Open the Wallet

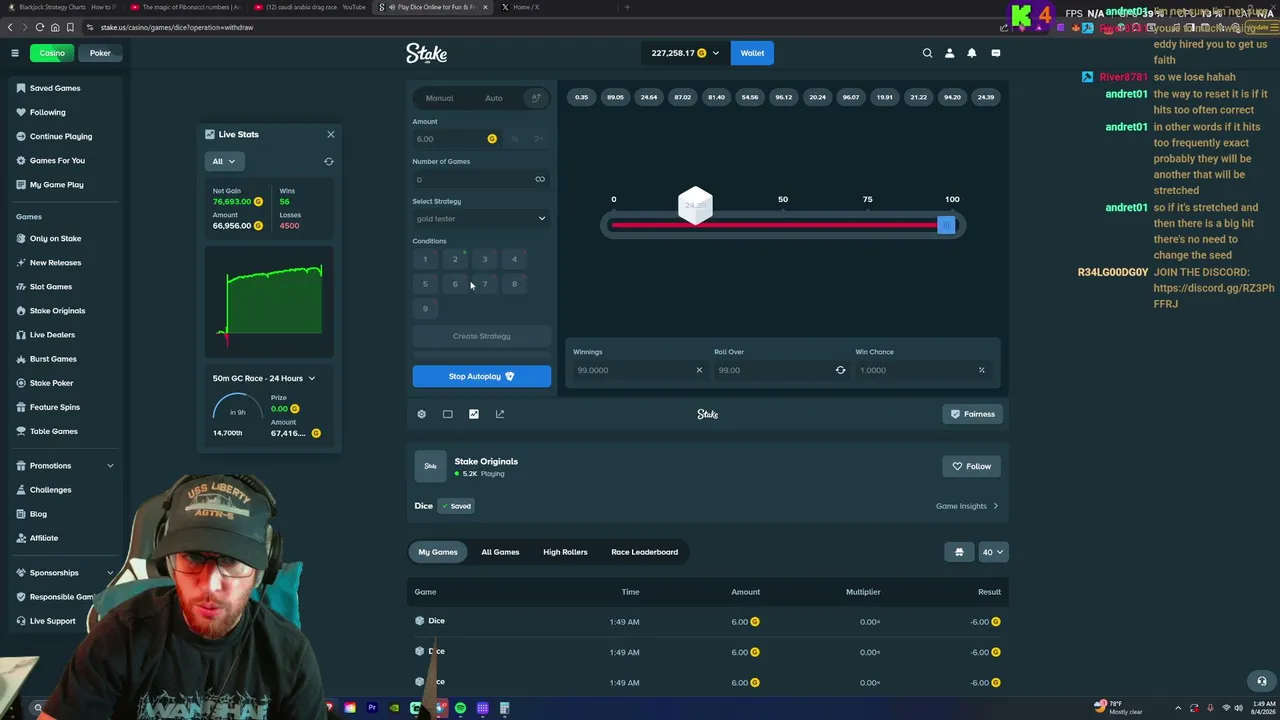752,53
